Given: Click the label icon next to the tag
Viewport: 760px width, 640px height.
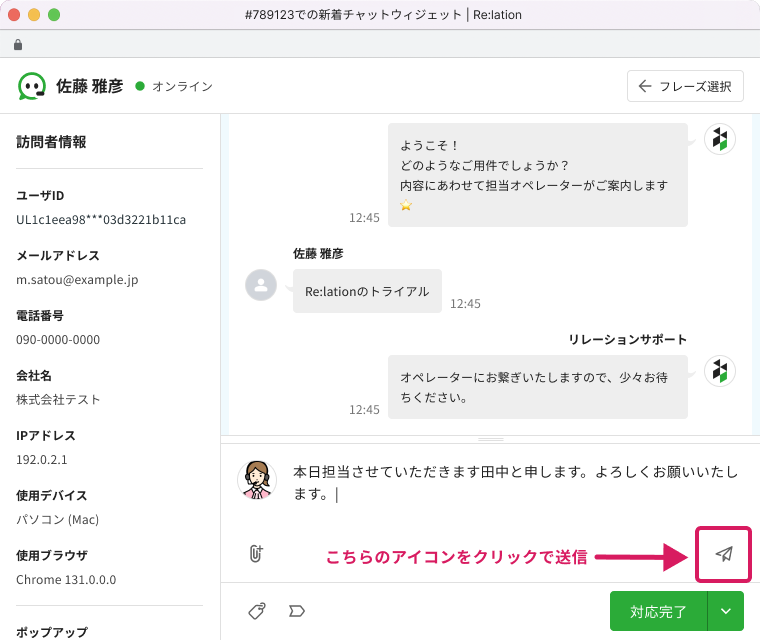Looking at the screenshot, I should click(296, 610).
